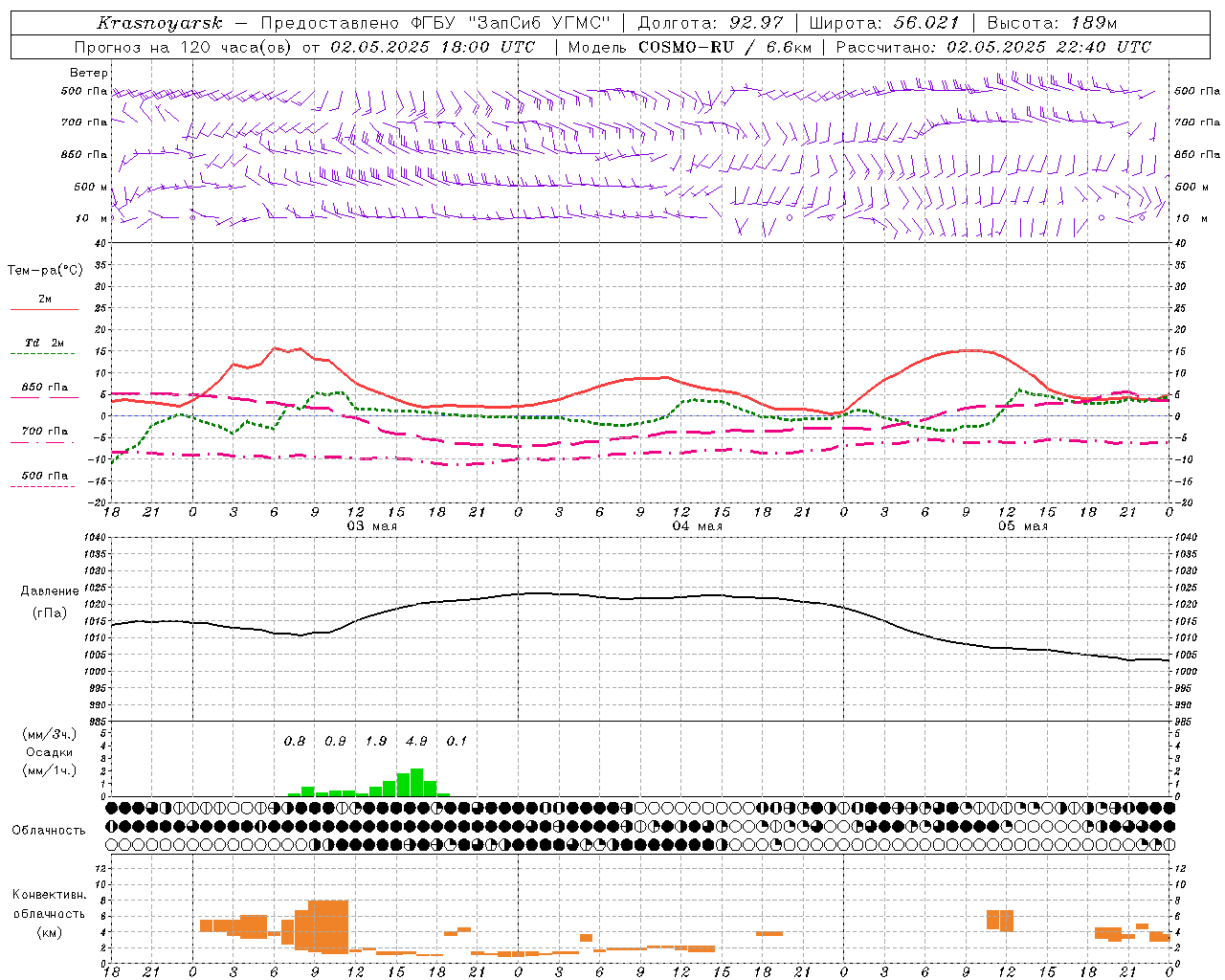Click the 'Высота: 189м' elevation text
Image resolution: width=1225 pixels, height=980 pixels.
point(1052,23)
